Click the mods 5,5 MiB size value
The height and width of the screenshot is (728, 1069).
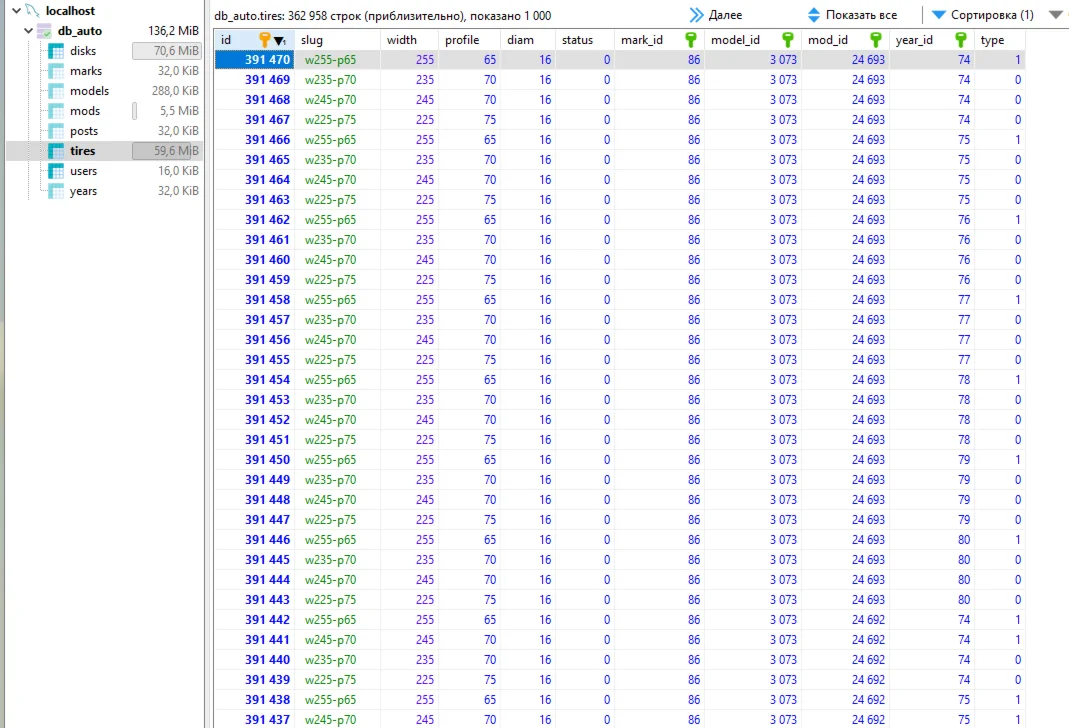pos(179,111)
